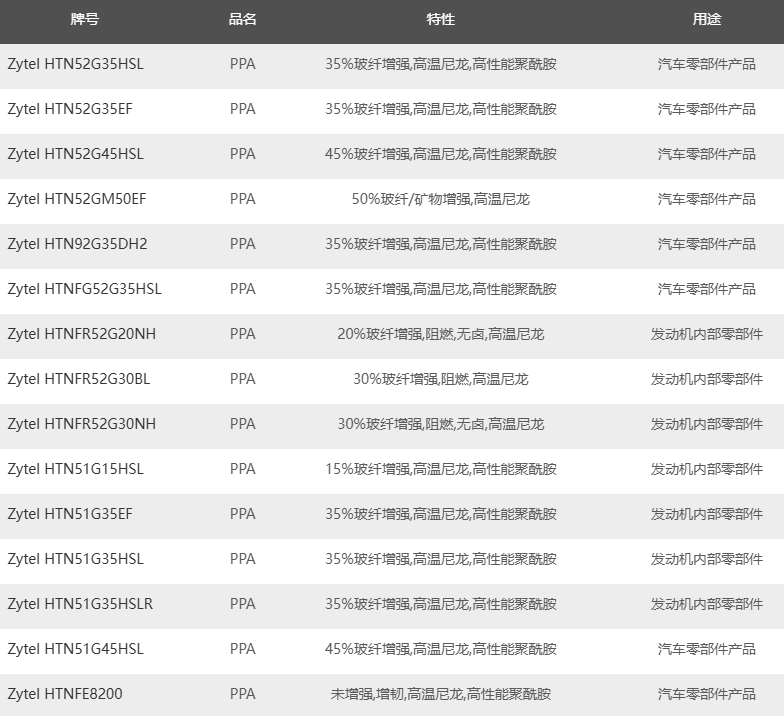784x716 pixels.
Task: Click the 牌号 column header
Action: tap(85, 20)
